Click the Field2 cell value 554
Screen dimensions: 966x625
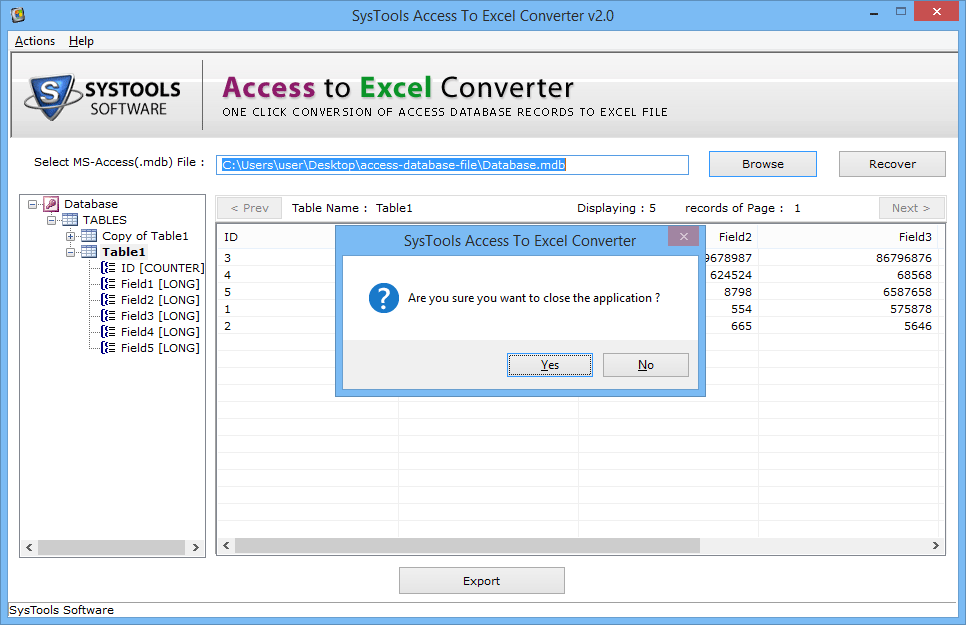[741, 309]
